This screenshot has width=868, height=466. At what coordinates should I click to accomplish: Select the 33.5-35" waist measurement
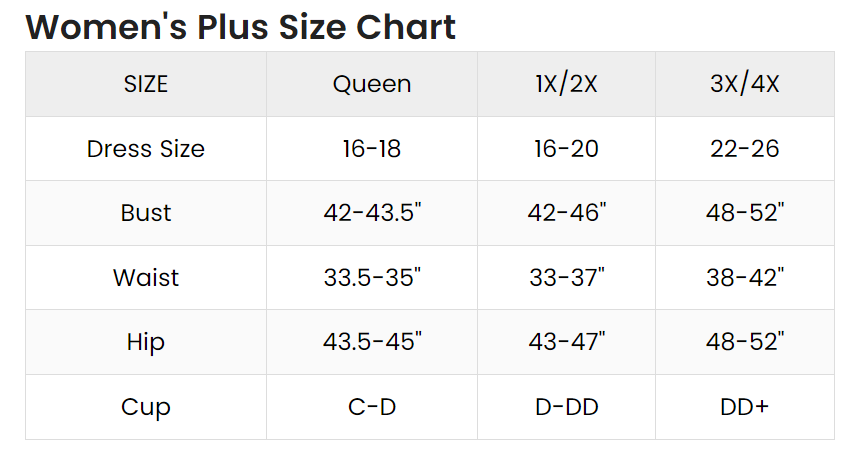coord(372,277)
